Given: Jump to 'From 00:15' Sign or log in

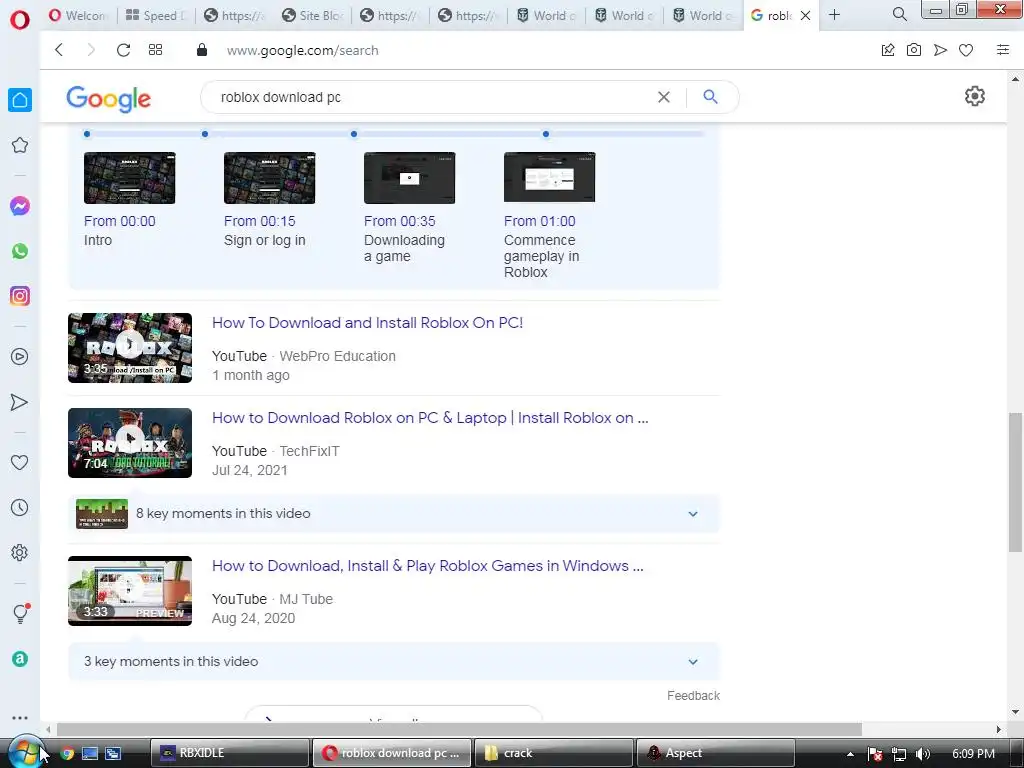Looking at the screenshot, I should tap(259, 221).
